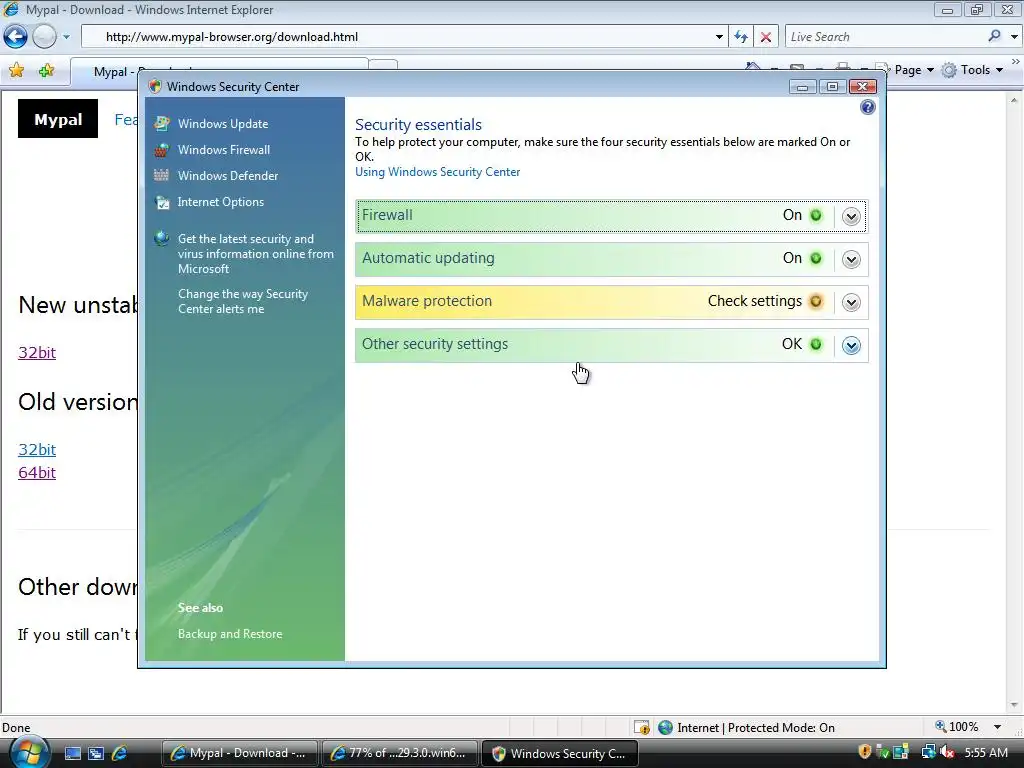This screenshot has height=768, width=1024.
Task: Click the Security Center shield title bar icon
Action: pyautogui.click(x=155, y=86)
